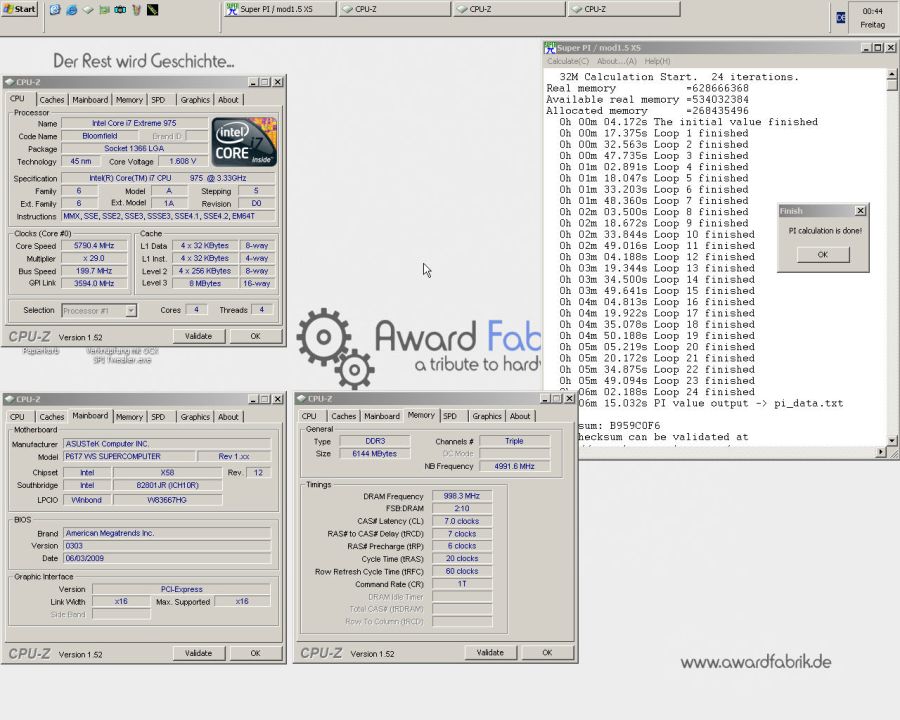
Task: Go to Caches tab in Memory CPU-Z window
Action: [x=343, y=416]
